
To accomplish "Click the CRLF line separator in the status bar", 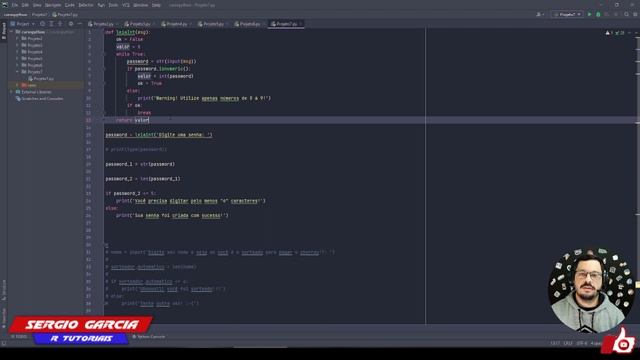I will [x=568, y=343].
